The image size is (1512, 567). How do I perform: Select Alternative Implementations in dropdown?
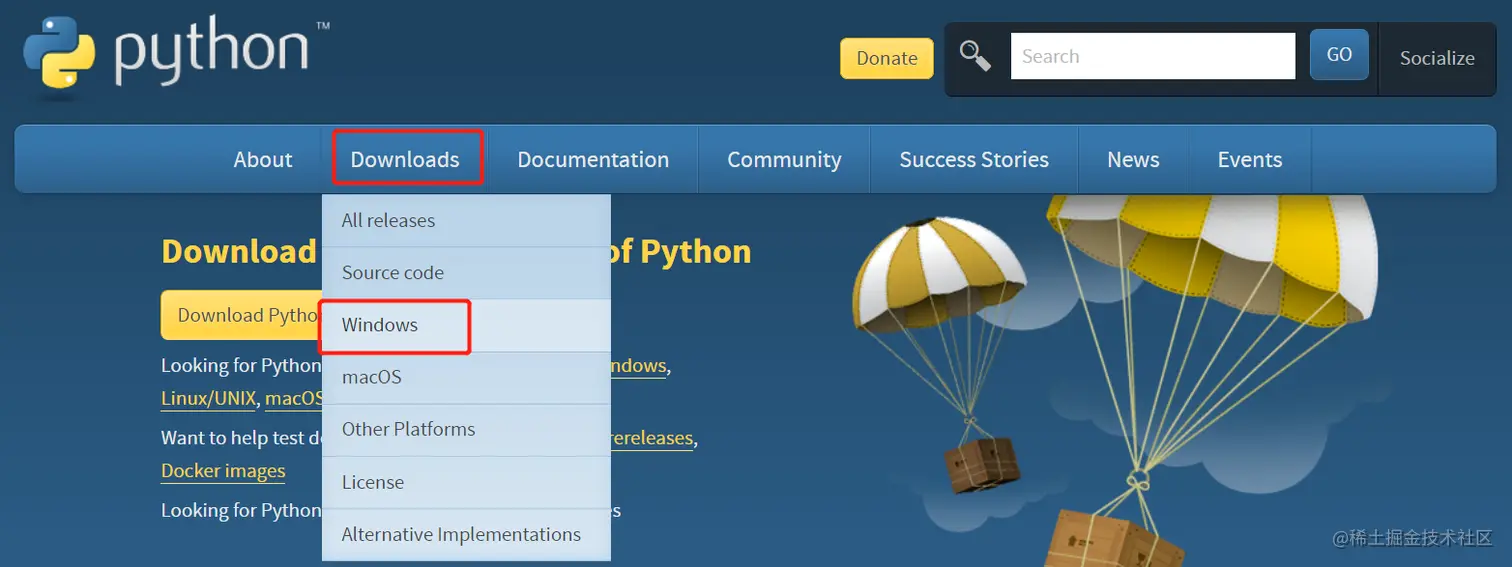click(466, 535)
